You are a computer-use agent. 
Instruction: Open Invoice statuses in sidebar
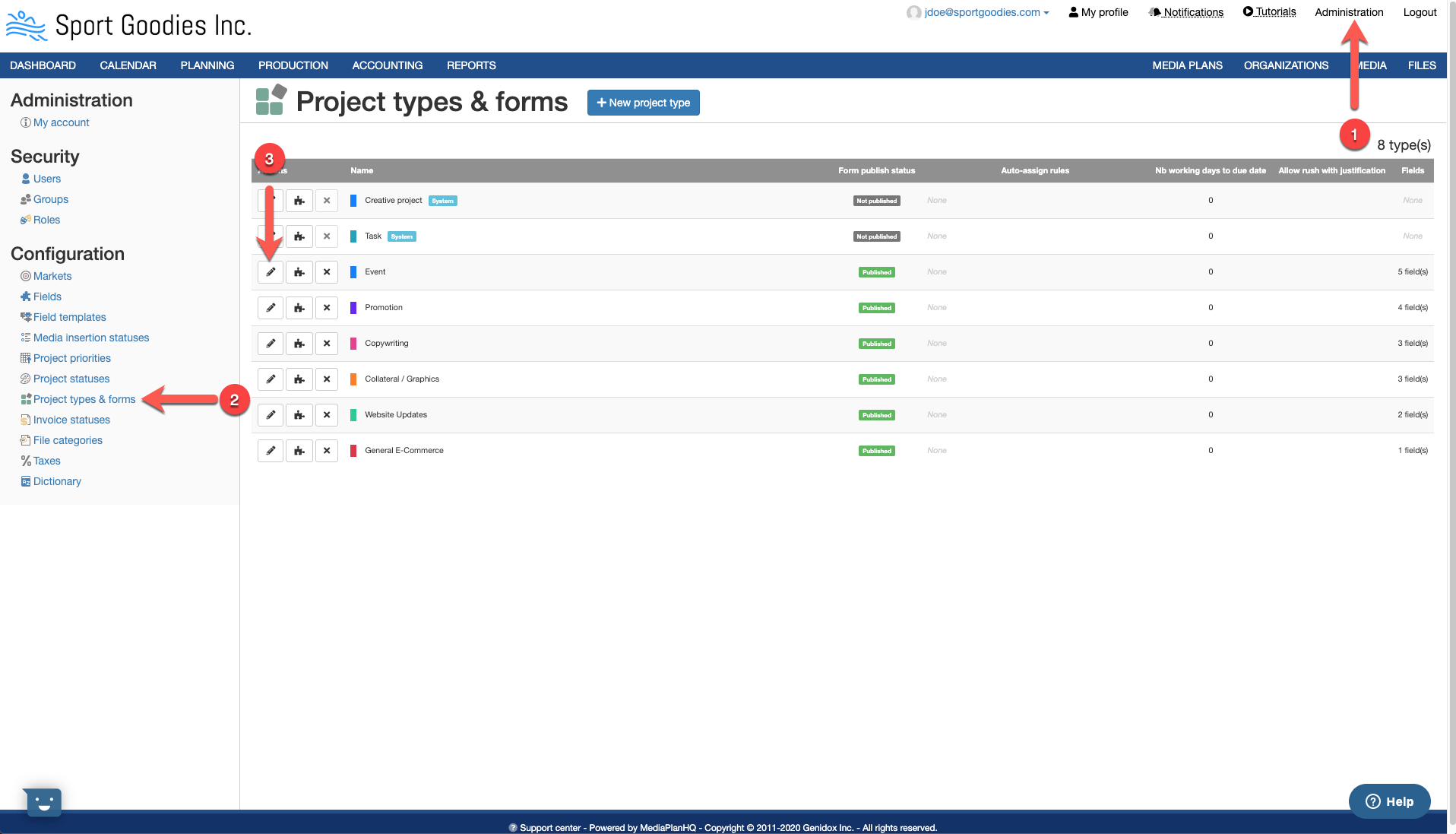pyautogui.click(x=71, y=419)
